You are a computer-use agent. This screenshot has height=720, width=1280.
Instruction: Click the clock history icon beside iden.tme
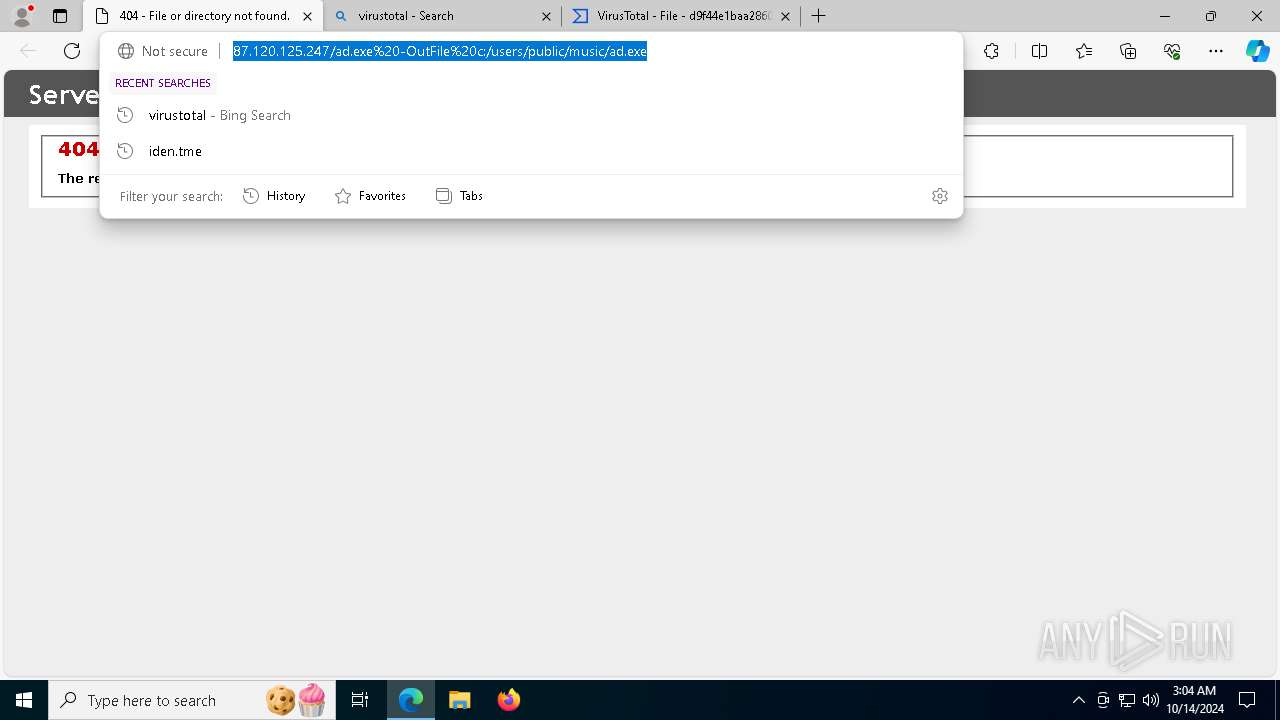(x=125, y=151)
